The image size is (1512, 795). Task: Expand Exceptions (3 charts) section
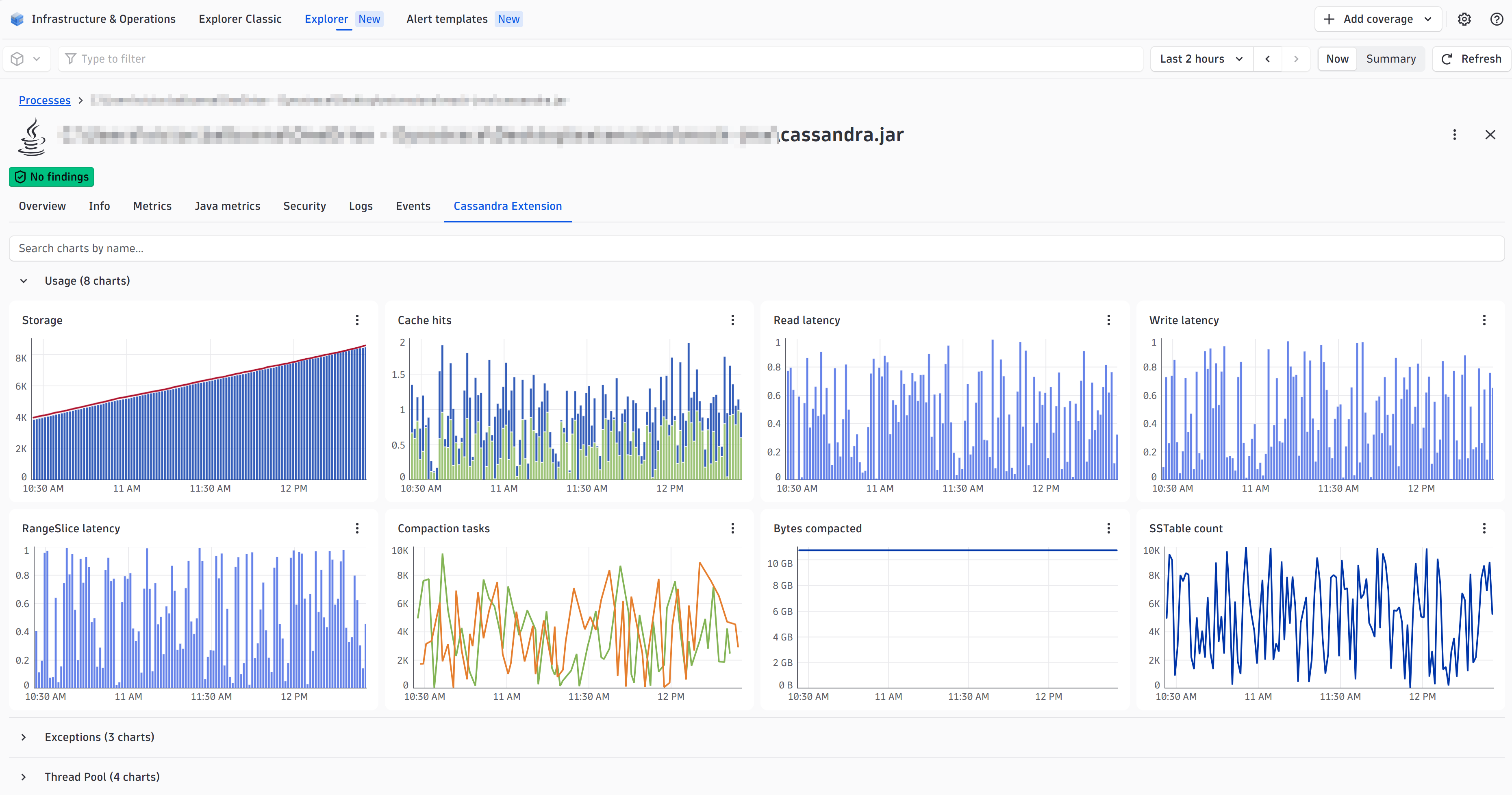24,737
